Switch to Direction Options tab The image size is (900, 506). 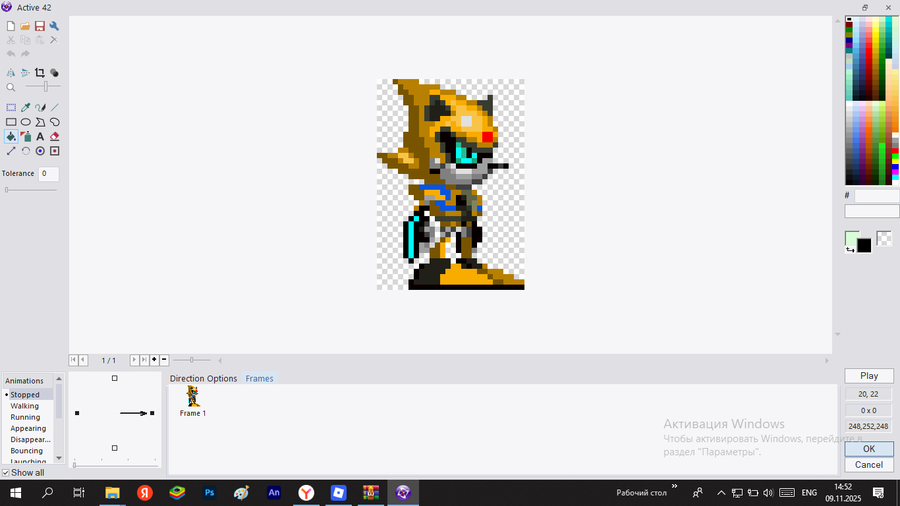(x=203, y=379)
